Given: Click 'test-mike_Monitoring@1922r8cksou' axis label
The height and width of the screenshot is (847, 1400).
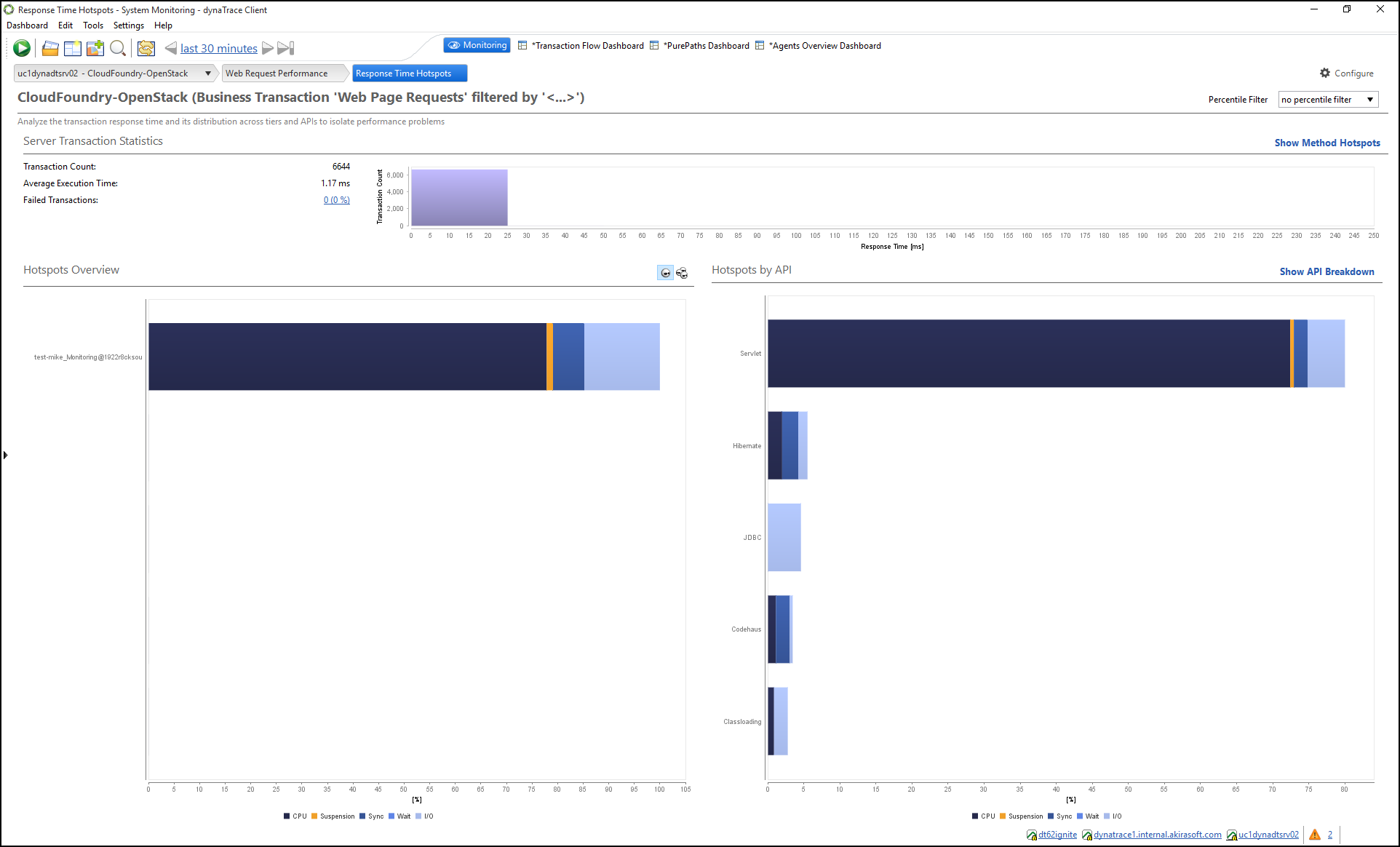Looking at the screenshot, I should [88, 357].
